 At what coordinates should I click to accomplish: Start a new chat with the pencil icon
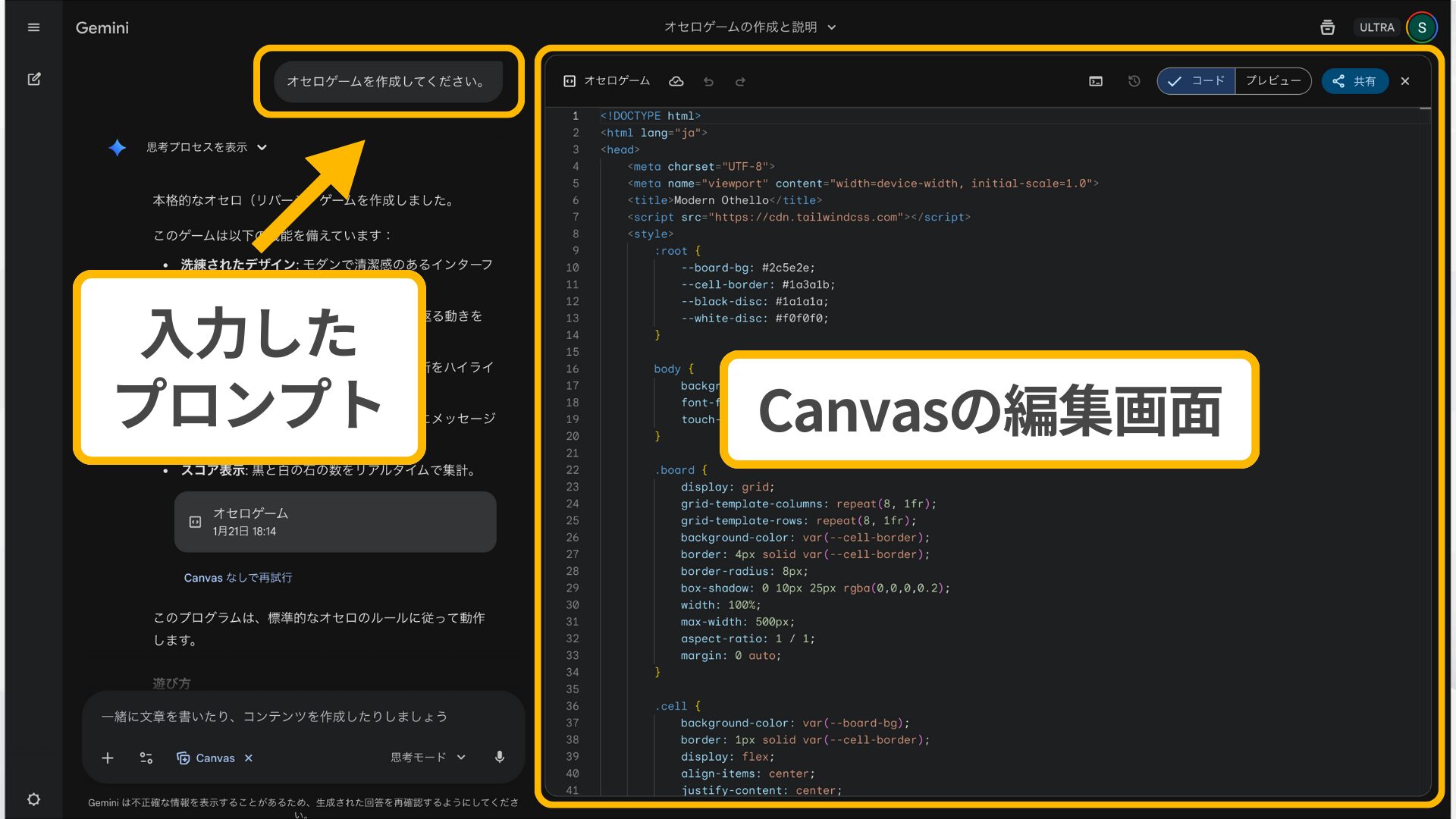click(x=33, y=79)
